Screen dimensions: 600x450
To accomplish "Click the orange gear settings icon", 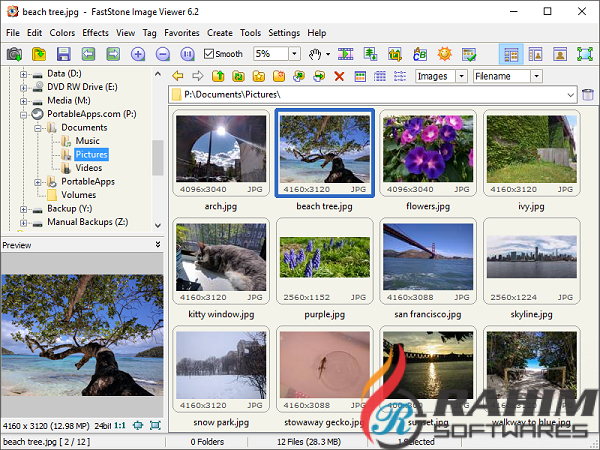I will tap(444, 54).
